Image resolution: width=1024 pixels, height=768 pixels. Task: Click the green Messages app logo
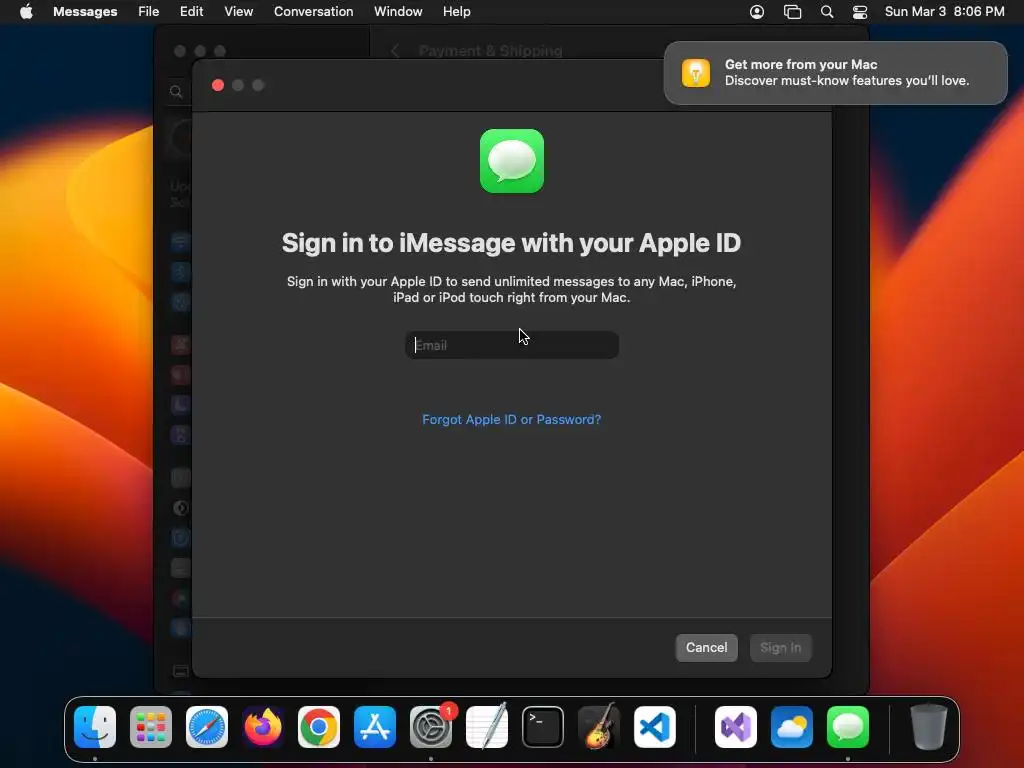click(512, 161)
